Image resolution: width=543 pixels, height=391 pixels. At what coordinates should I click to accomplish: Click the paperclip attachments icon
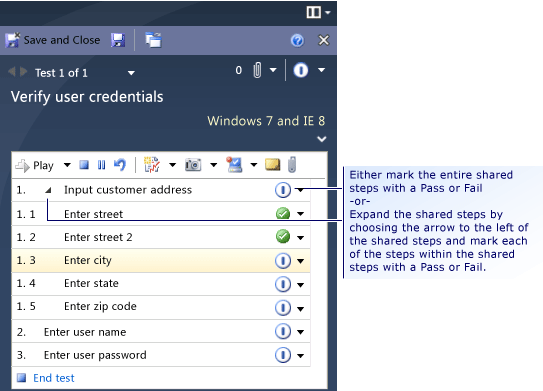tap(257, 70)
